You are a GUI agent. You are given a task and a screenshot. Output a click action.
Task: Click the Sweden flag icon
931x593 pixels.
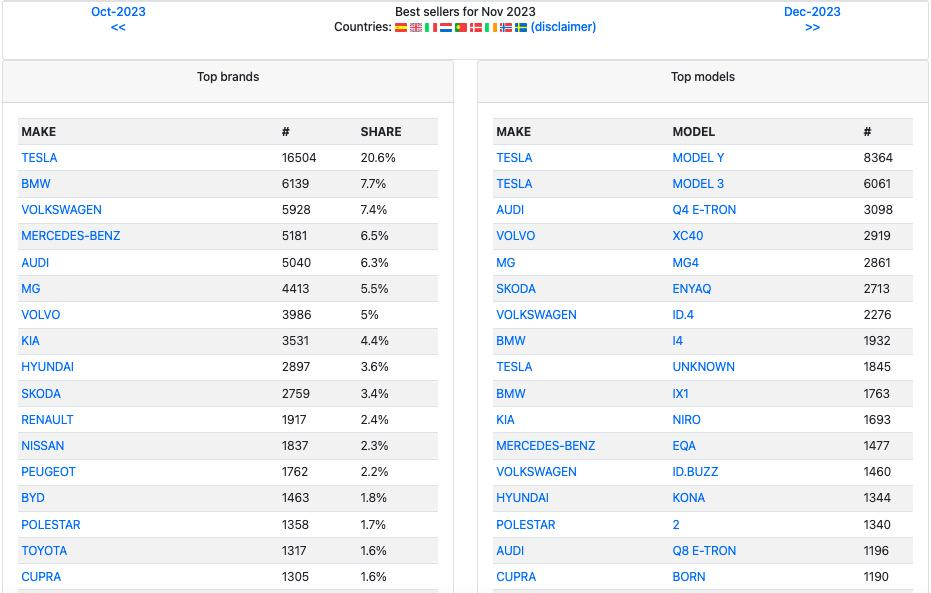point(521,28)
